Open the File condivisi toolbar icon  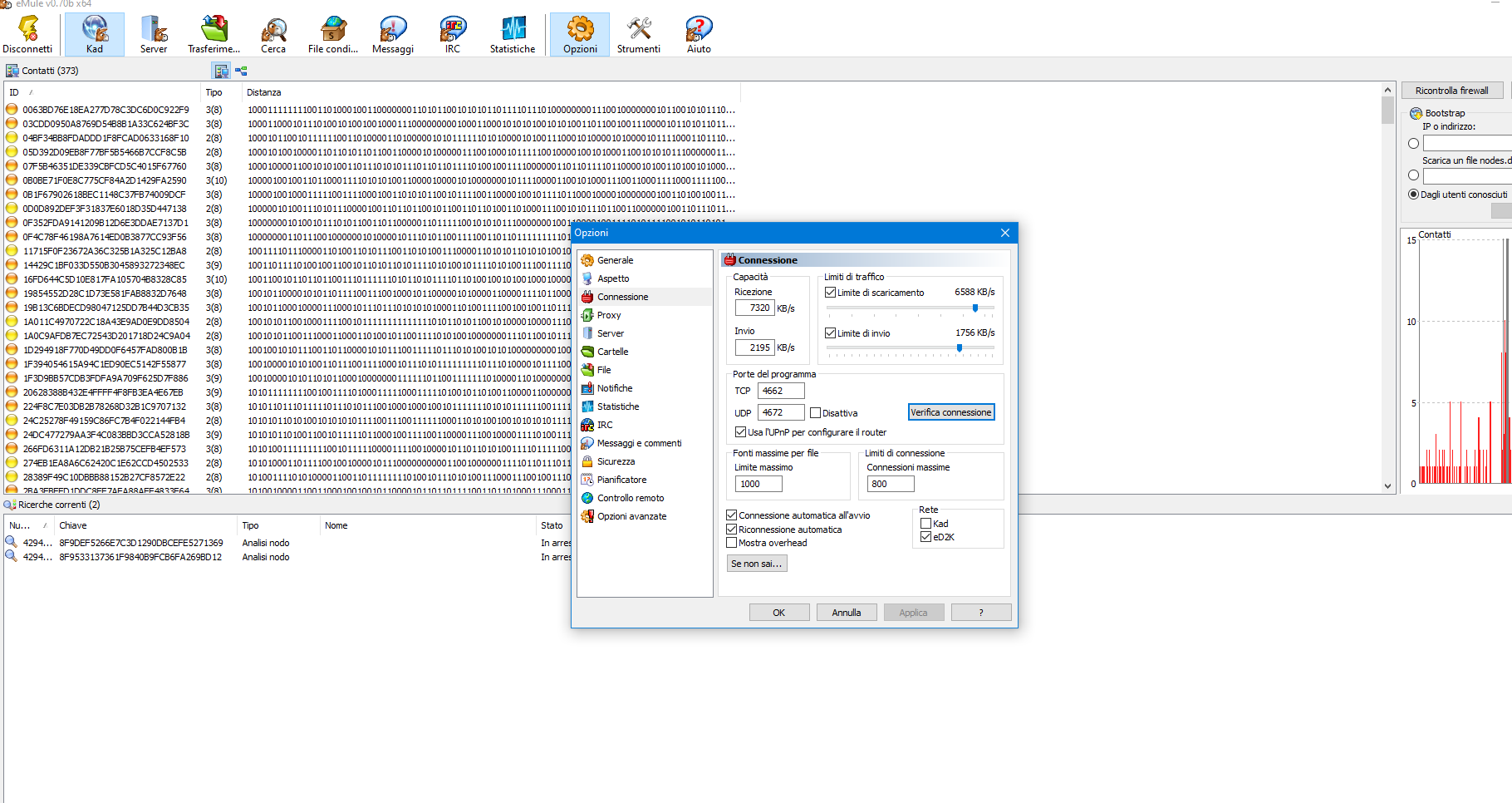click(333, 35)
